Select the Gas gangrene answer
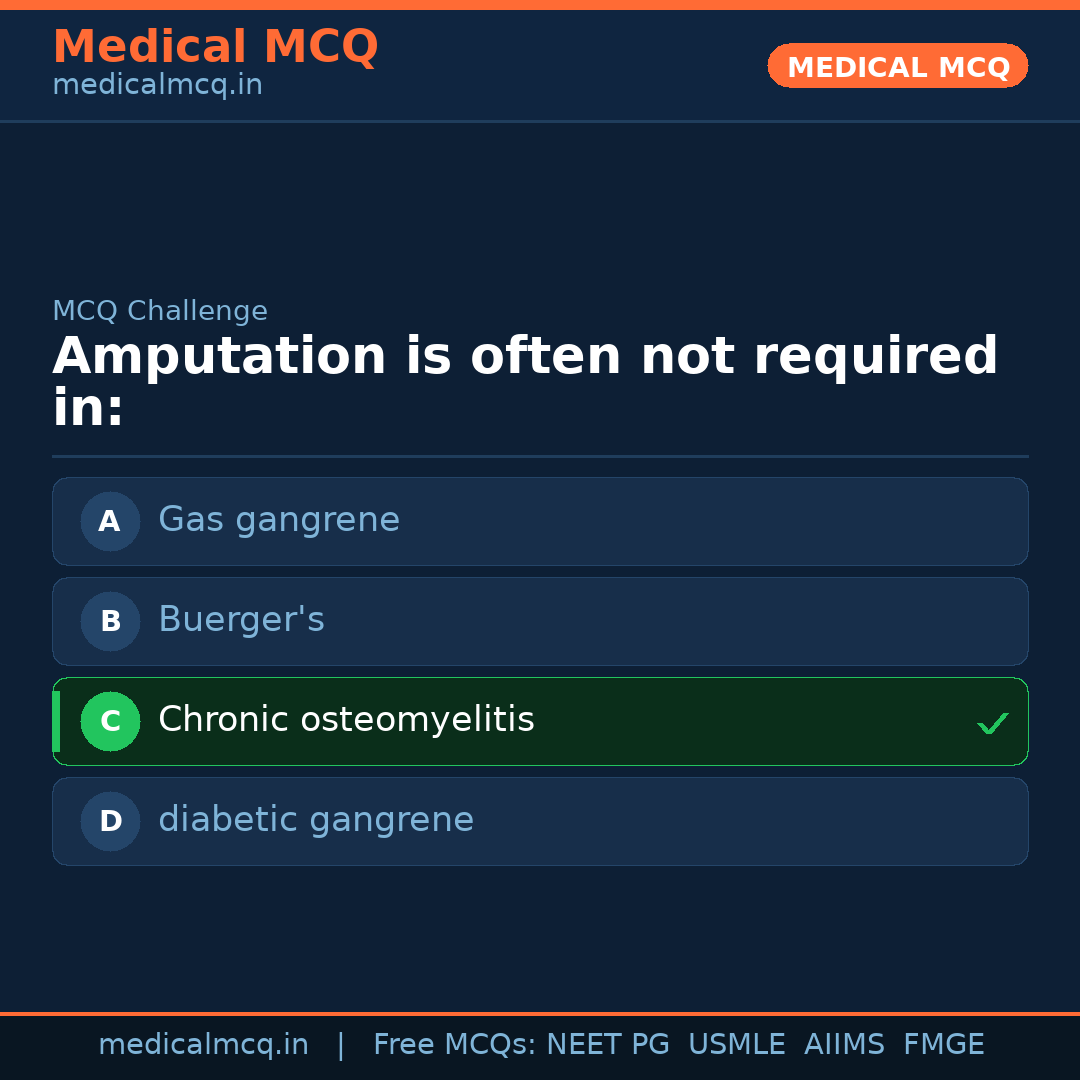This screenshot has height=1080, width=1080. pyautogui.click(x=279, y=520)
